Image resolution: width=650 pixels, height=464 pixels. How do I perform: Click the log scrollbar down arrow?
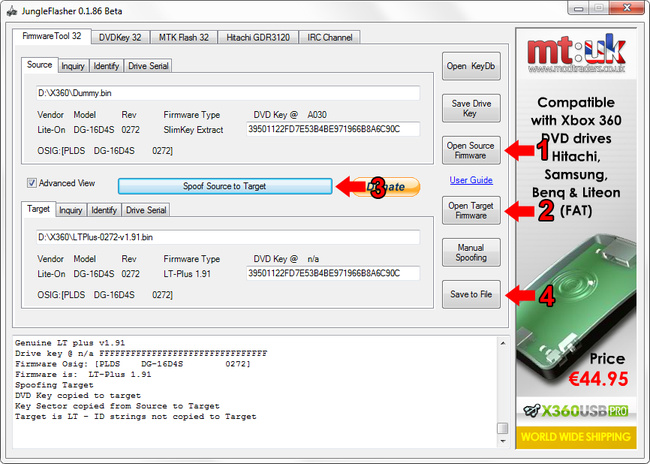point(502,441)
